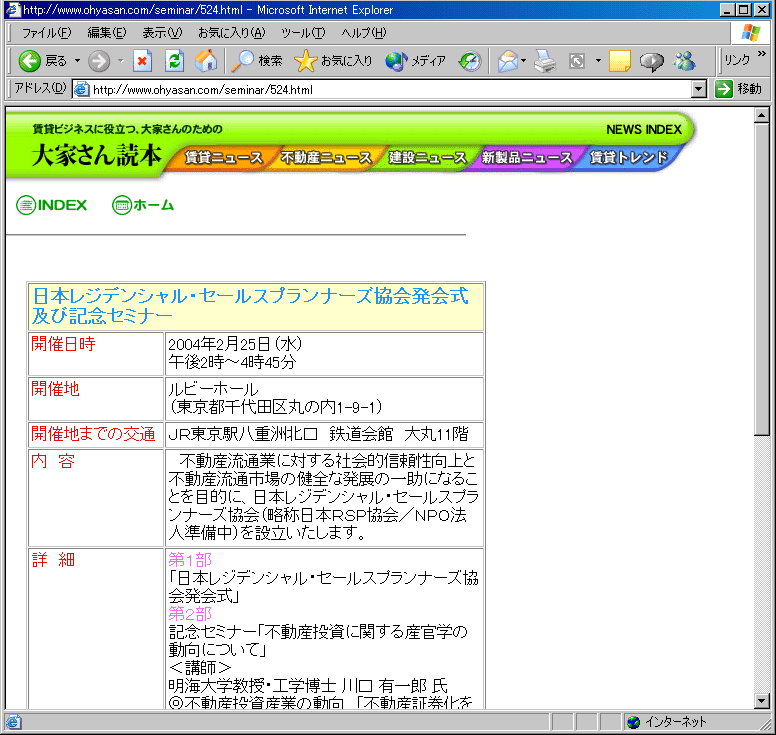Open Search pane magnifier icon
This screenshot has width=776, height=735.
click(243, 61)
